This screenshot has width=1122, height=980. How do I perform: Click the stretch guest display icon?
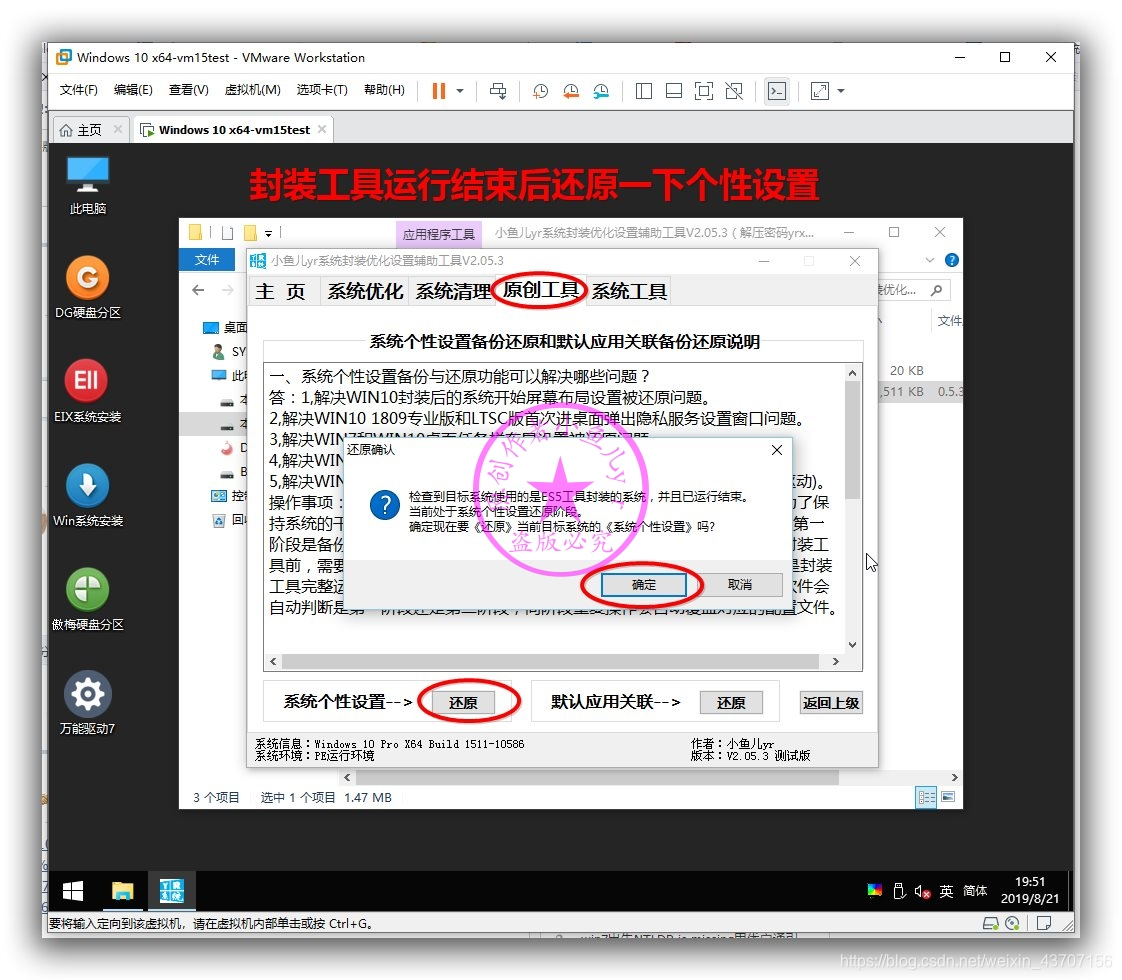tap(820, 91)
